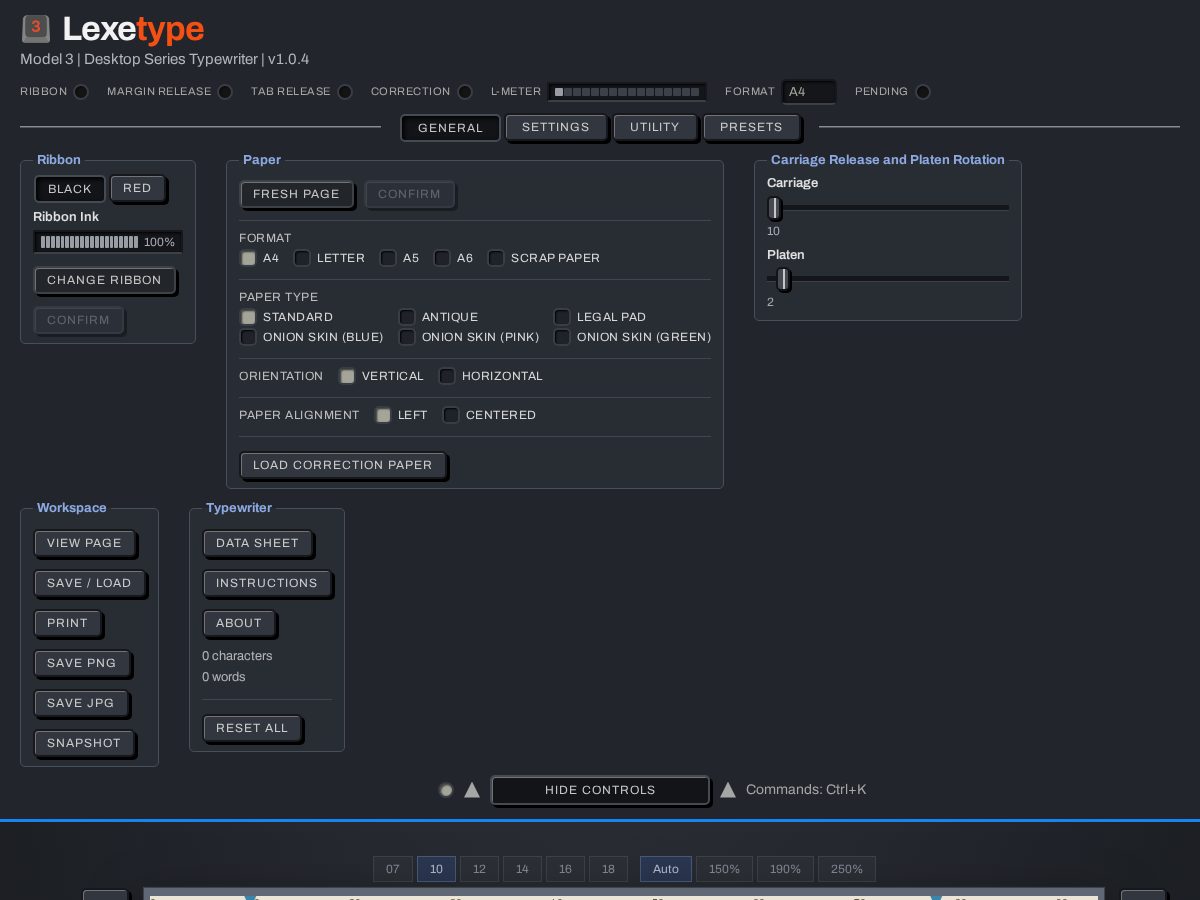1200x900 pixels.
Task: Click LOAD CORRECTION PAPER
Action: point(343,465)
